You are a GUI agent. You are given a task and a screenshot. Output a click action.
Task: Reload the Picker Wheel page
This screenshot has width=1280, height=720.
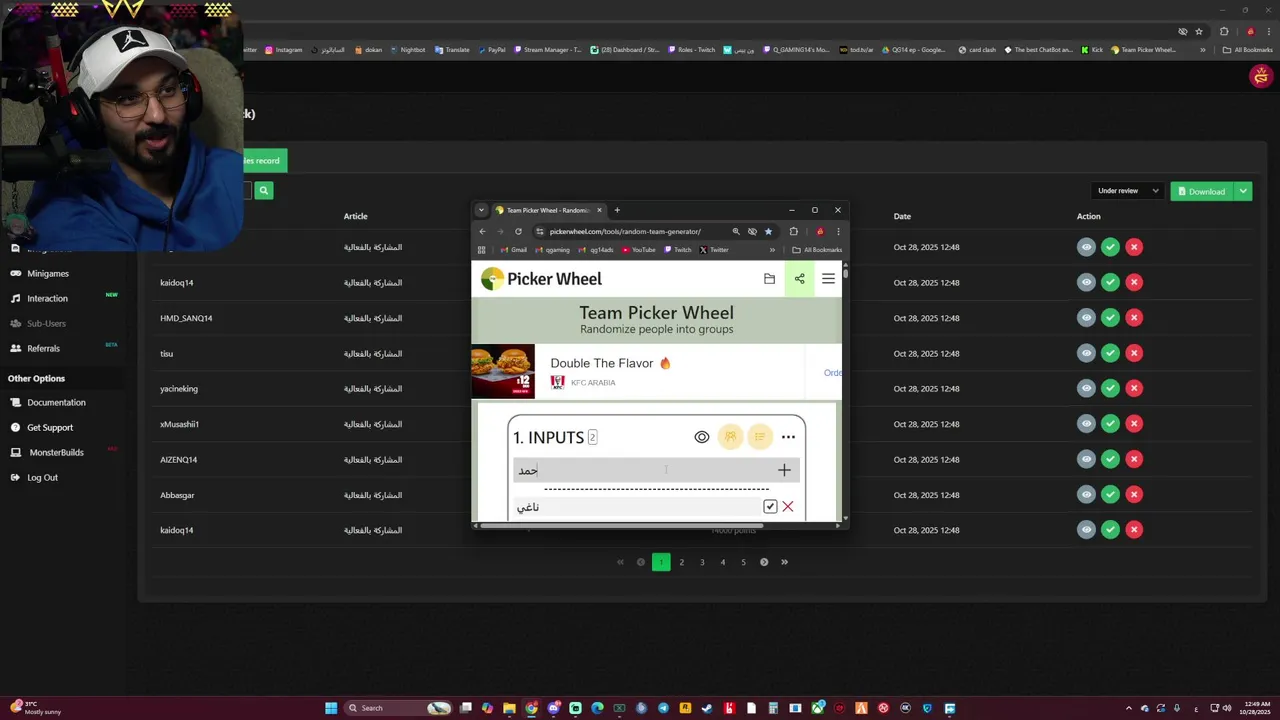click(x=518, y=231)
